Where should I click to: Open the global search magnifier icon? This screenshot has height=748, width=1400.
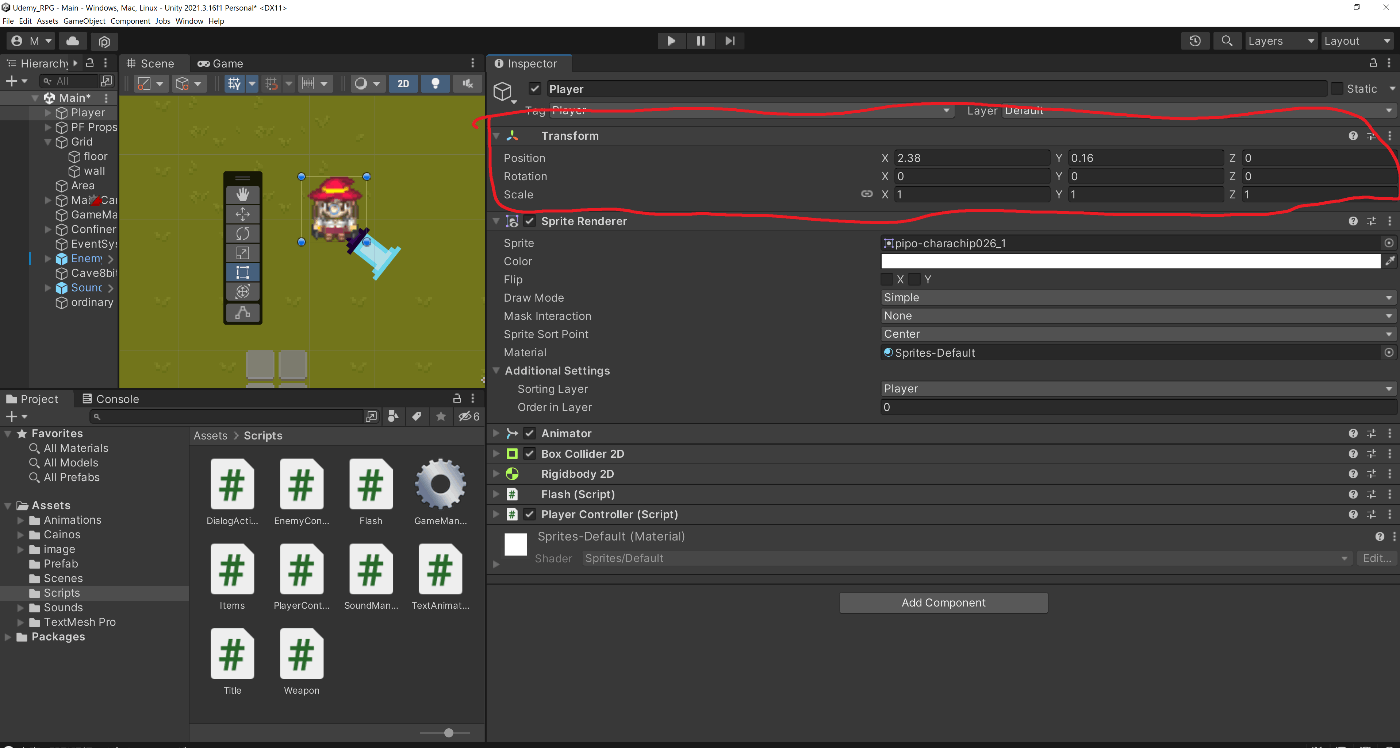1227,41
